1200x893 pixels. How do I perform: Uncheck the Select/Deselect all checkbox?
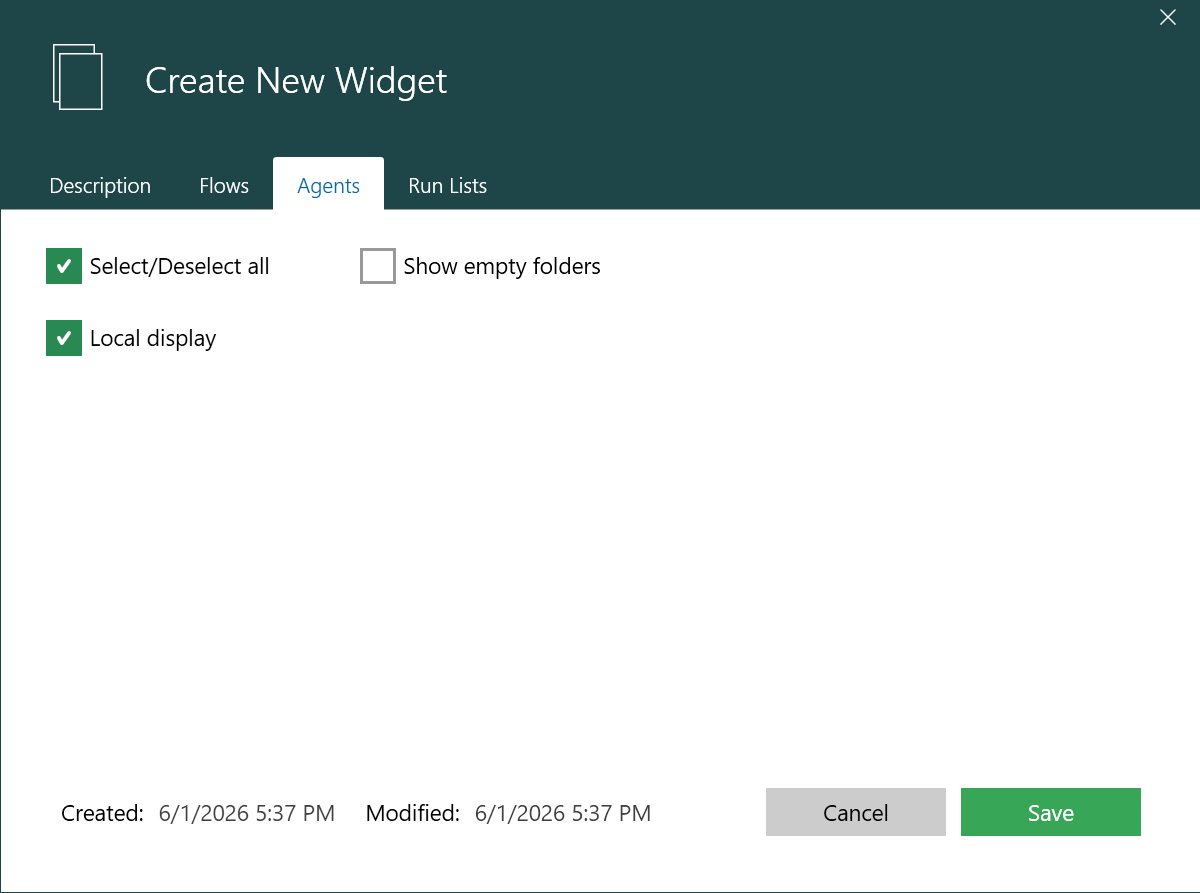click(x=64, y=266)
